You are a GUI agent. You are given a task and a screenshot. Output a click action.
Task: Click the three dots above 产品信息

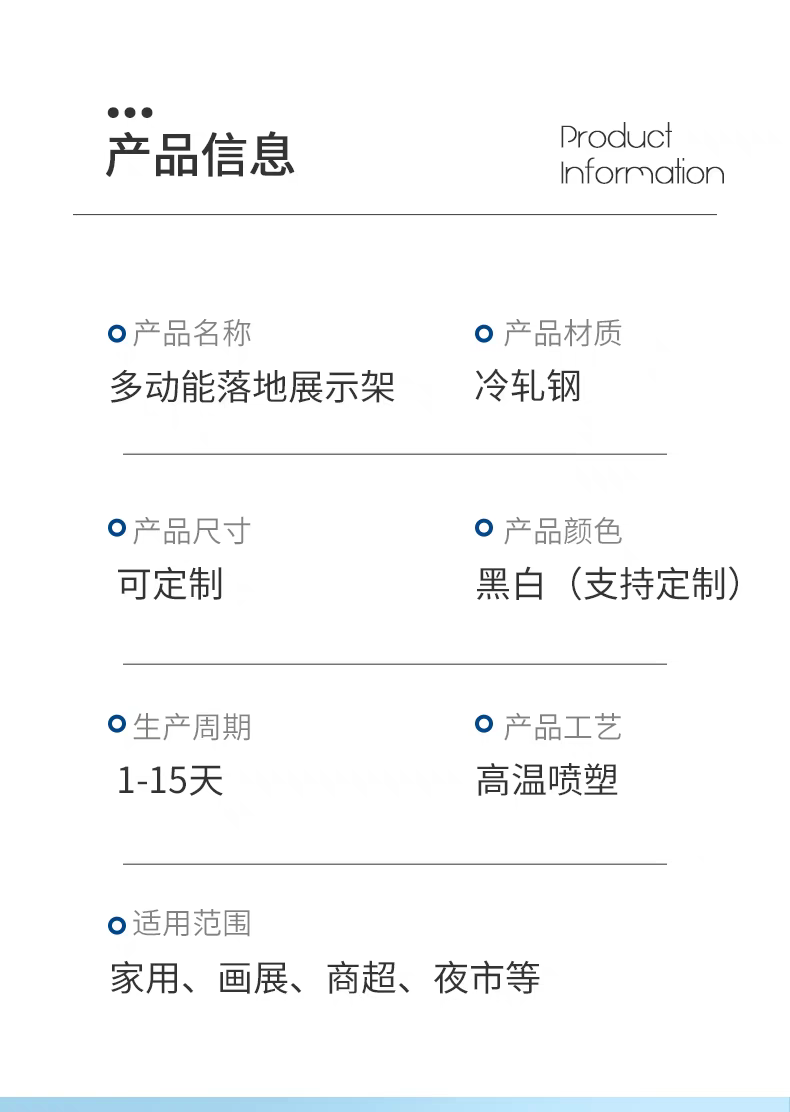[130, 112]
